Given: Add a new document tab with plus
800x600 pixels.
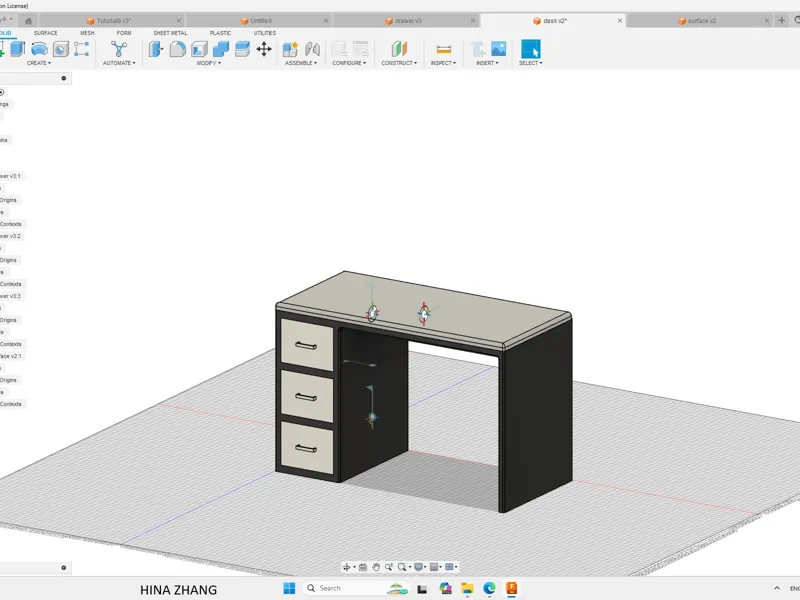Looking at the screenshot, I should click(781, 20).
